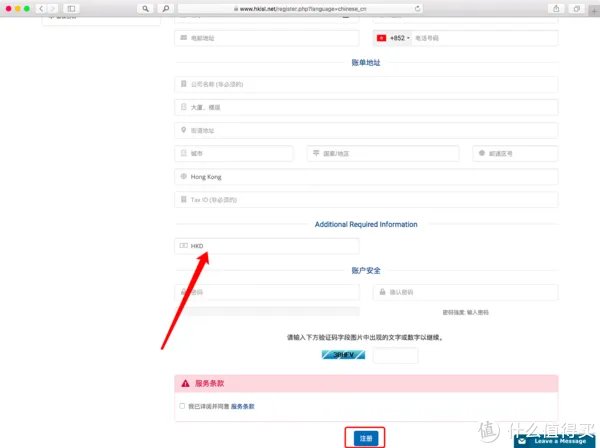
Task: Click the building and floor address field
Action: click(x=366, y=107)
